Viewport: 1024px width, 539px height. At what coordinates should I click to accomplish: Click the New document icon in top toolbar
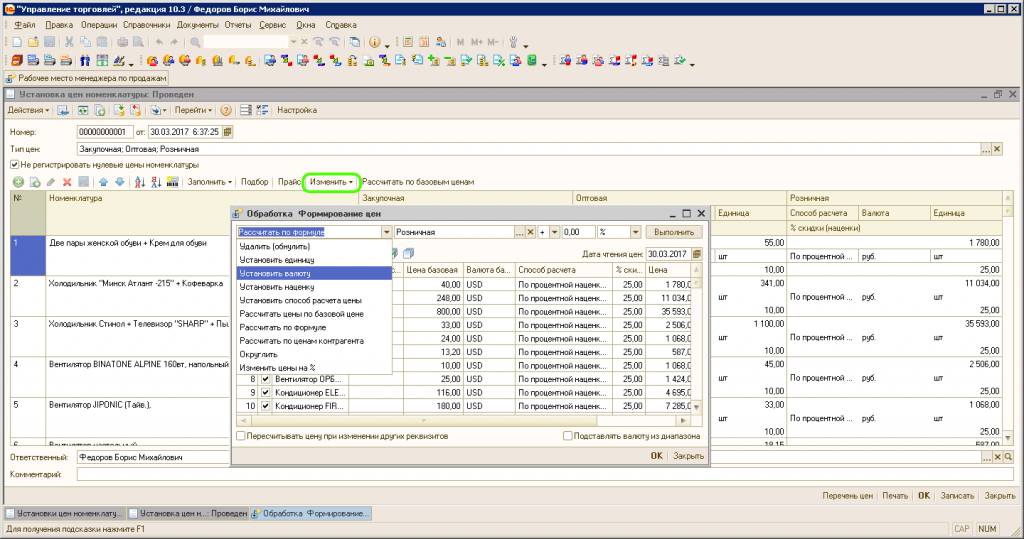click(x=17, y=42)
